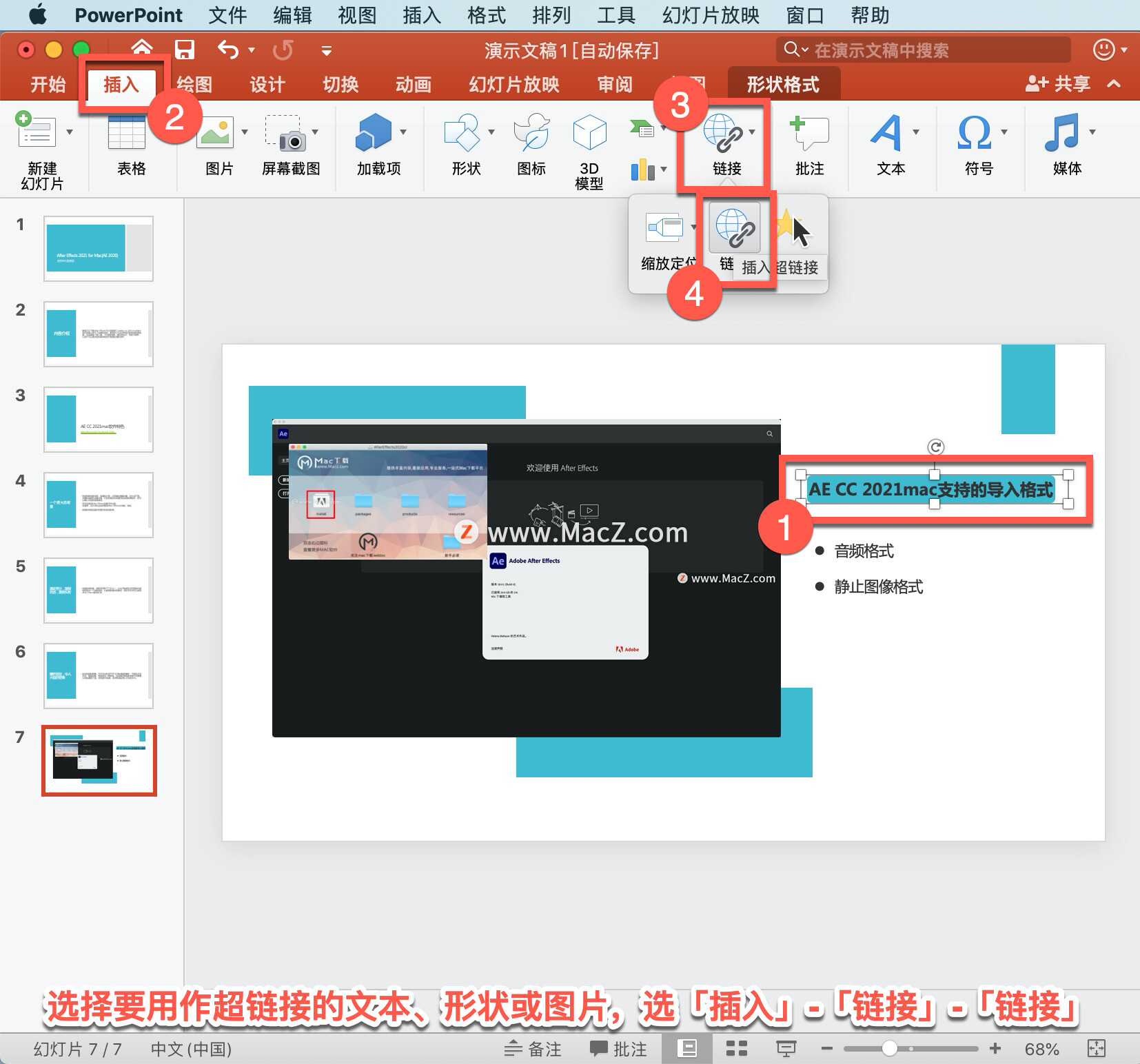
Task: Expand the 新建幻灯片 layout dropdown arrow
Action: pos(70,131)
